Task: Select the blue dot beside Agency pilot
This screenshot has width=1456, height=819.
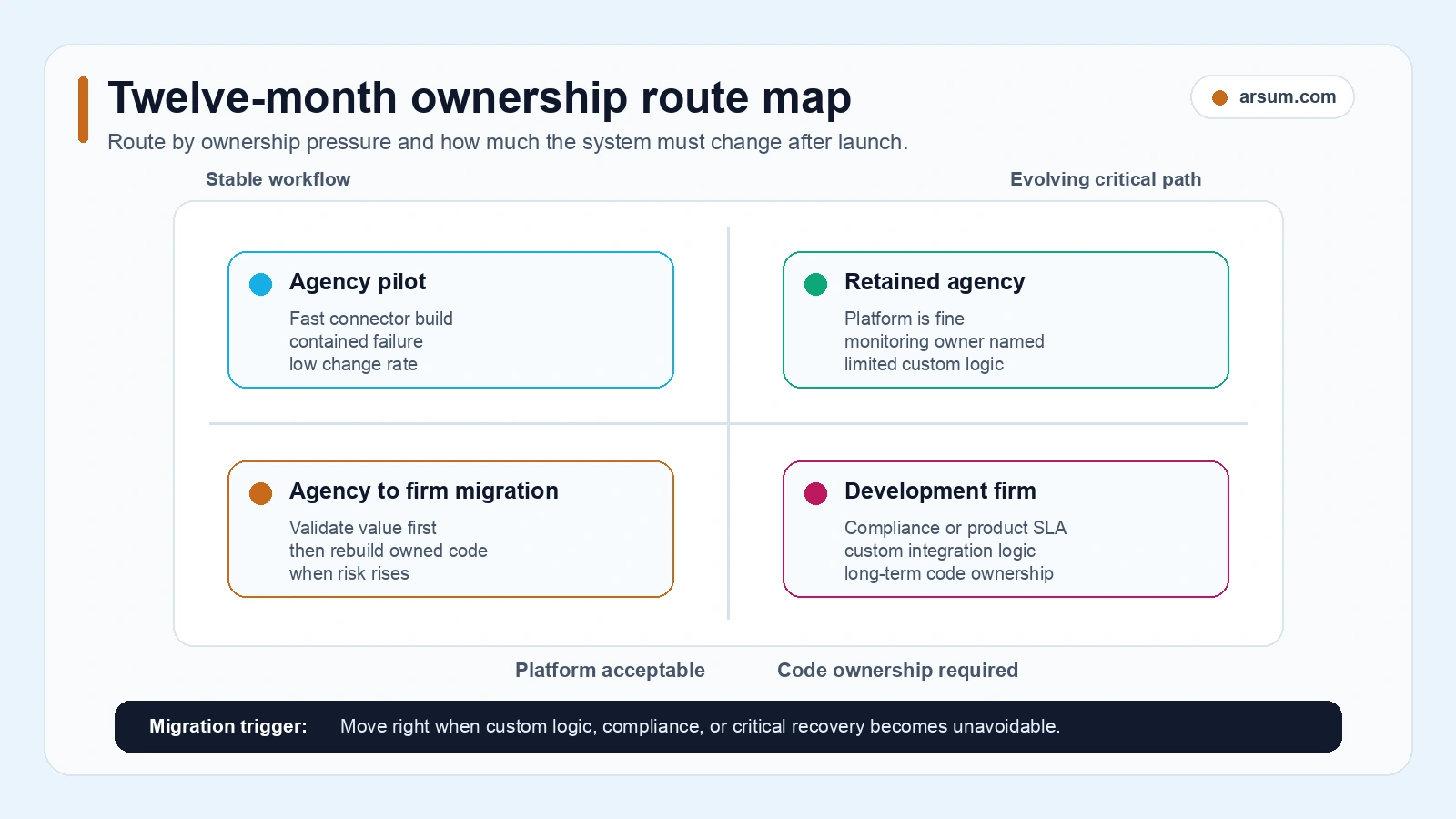Action: click(261, 284)
